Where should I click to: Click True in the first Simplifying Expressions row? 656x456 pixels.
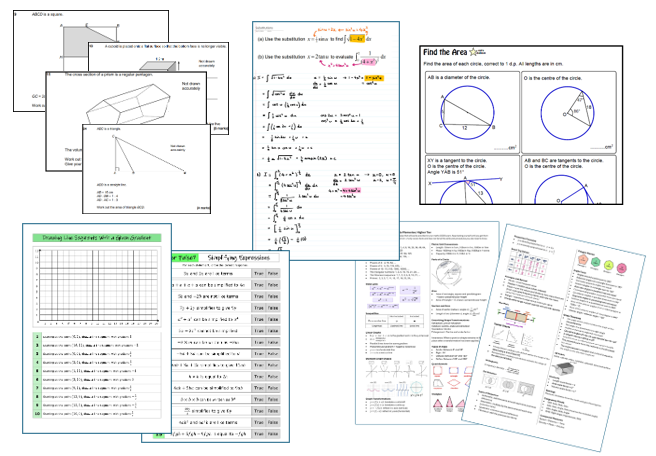click(259, 274)
